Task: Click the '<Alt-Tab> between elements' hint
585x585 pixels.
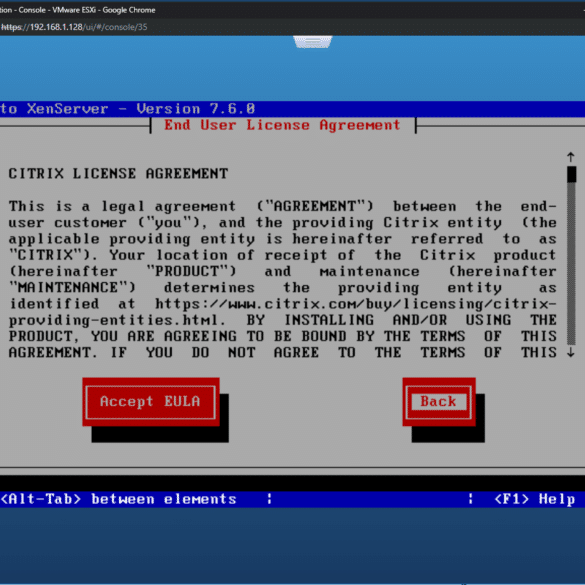Action: (119, 499)
